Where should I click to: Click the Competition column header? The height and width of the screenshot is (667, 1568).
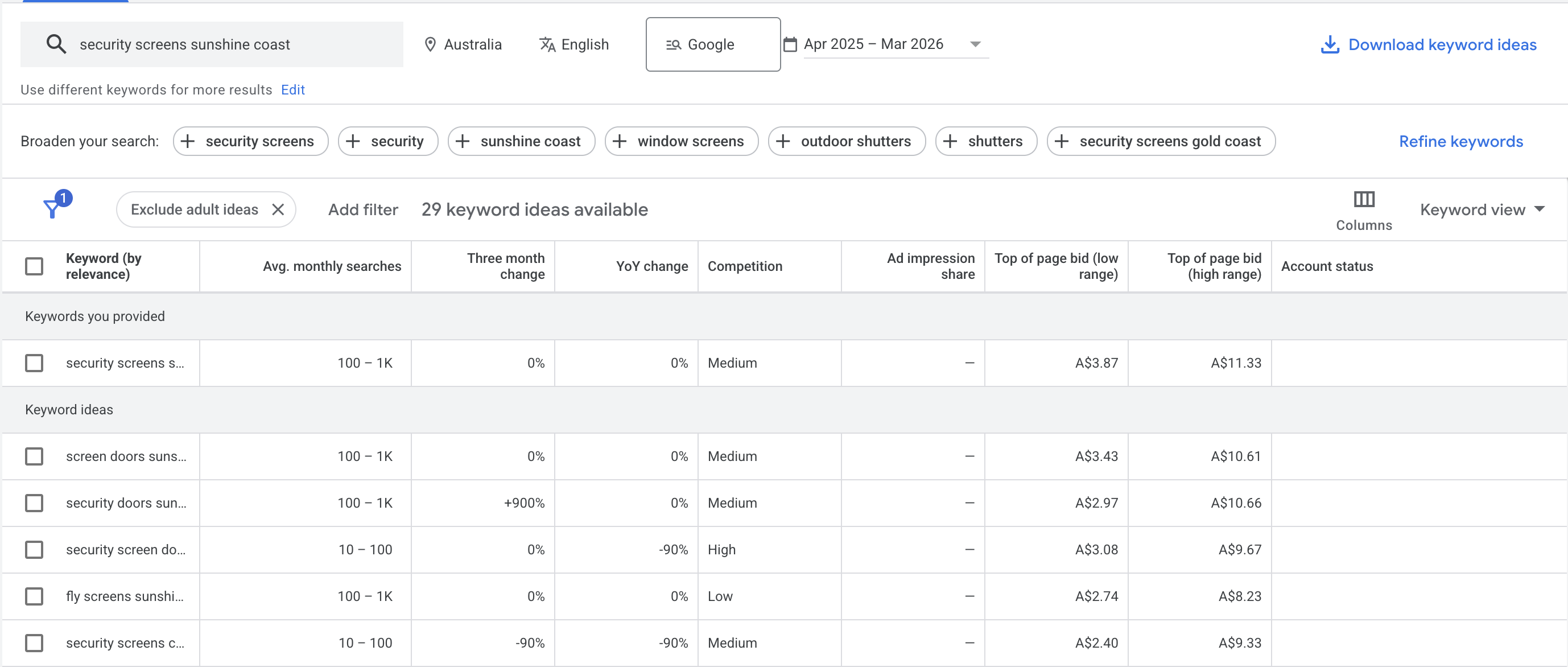[x=745, y=266]
